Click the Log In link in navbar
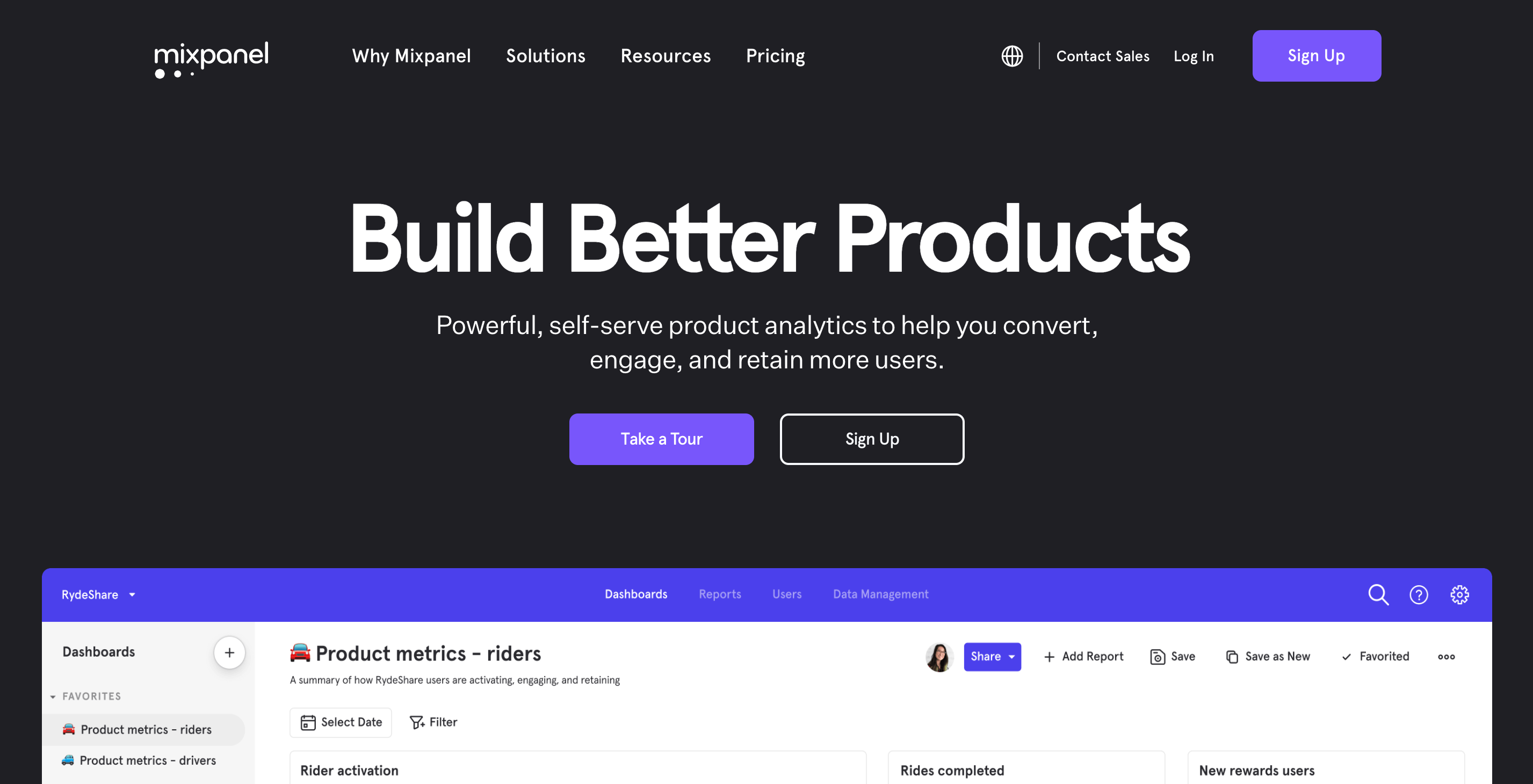This screenshot has height=784, width=1533. tap(1193, 56)
